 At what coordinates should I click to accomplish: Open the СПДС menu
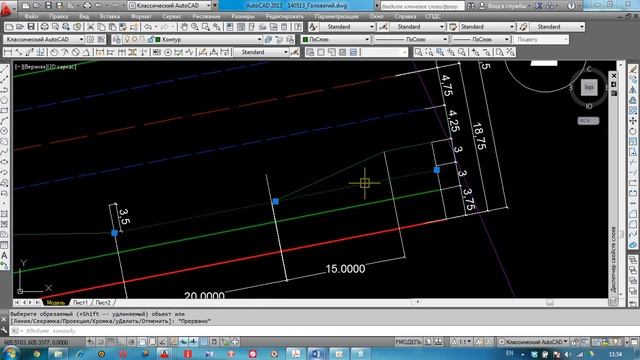tap(433, 17)
